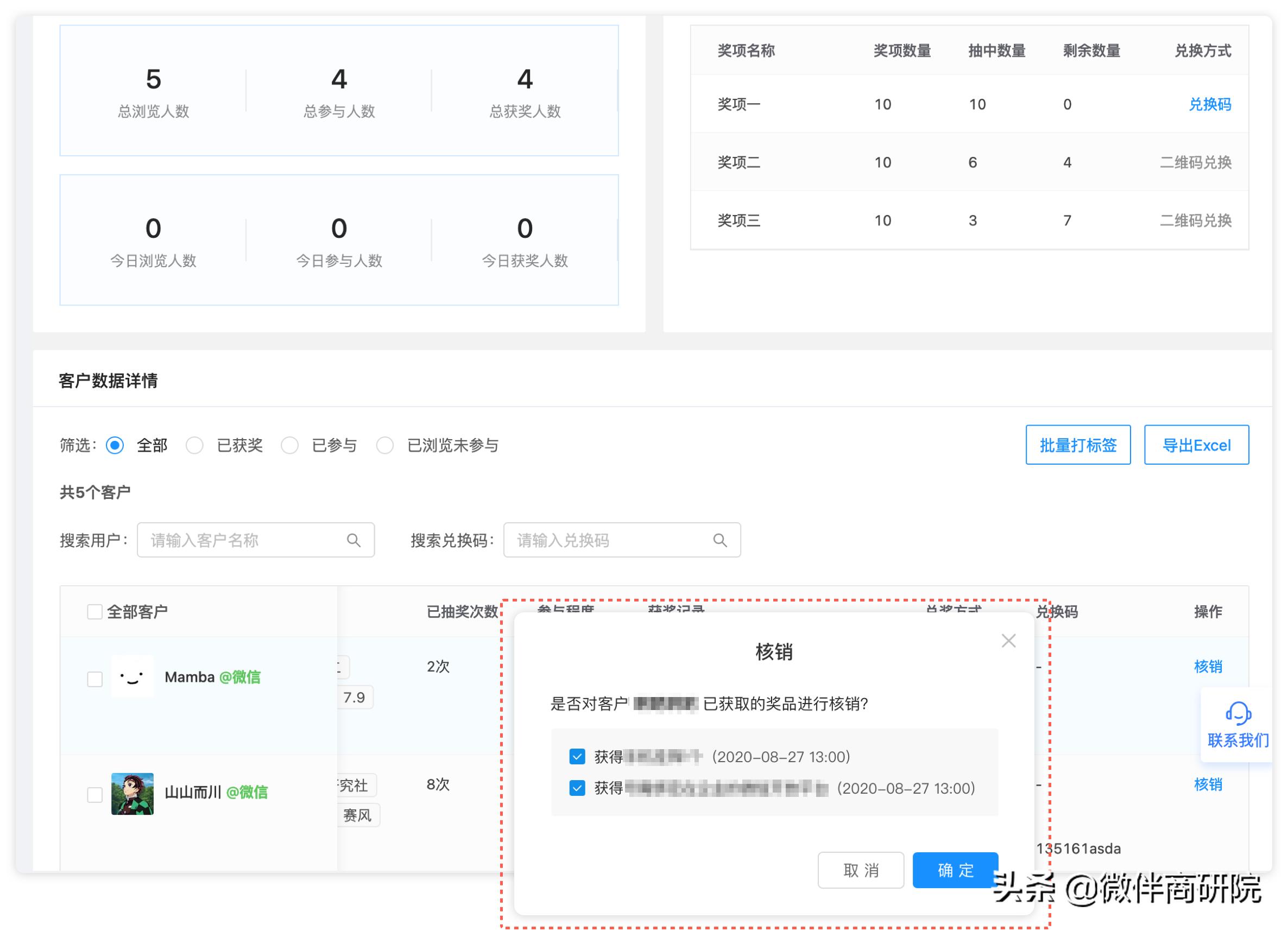Select the 已获奖 filter radio button
1288x931 pixels.
click(195, 446)
